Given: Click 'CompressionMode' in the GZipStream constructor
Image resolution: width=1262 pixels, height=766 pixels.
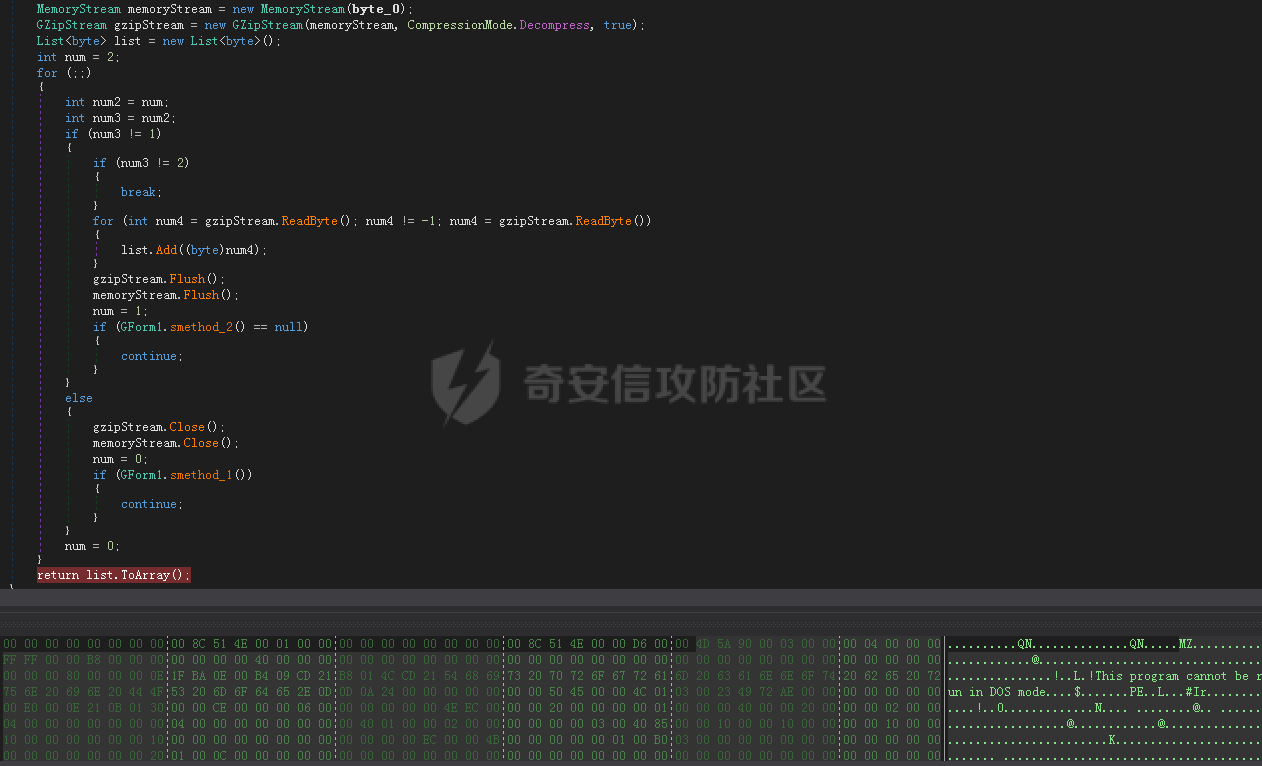Looking at the screenshot, I should pos(460,24).
